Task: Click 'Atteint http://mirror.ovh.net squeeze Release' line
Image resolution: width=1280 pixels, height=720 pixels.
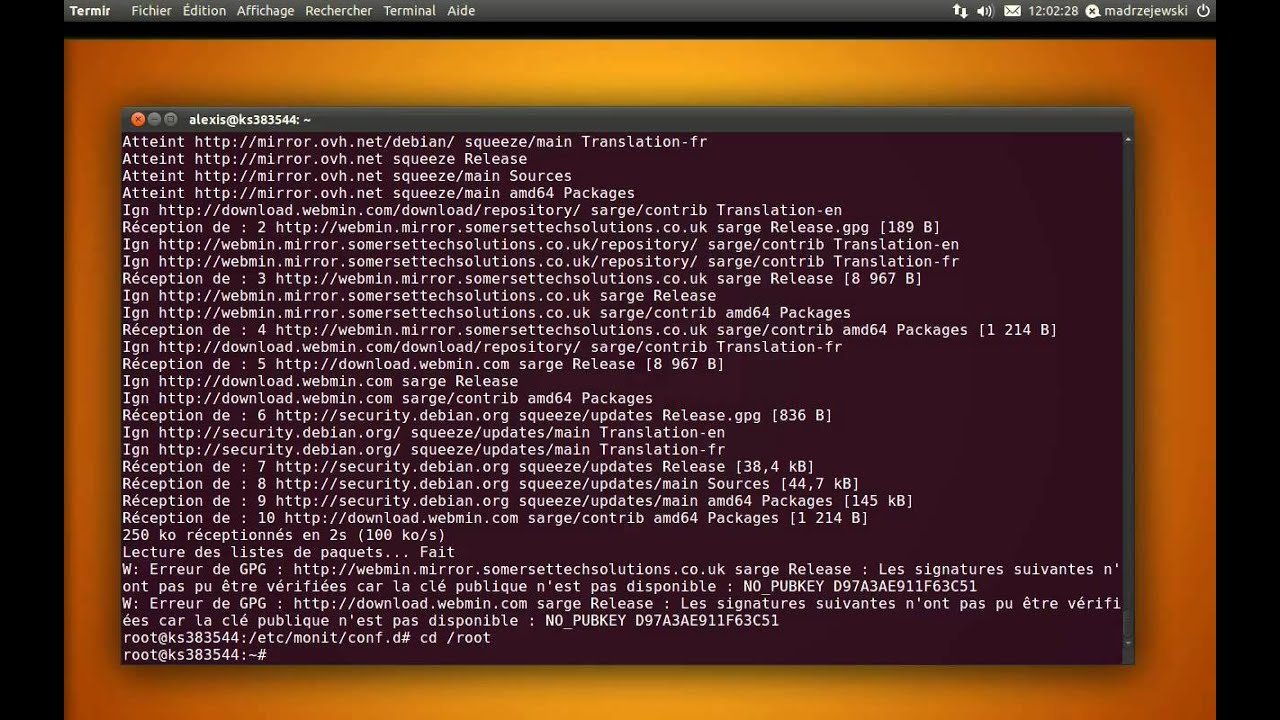Action: pos(324,159)
